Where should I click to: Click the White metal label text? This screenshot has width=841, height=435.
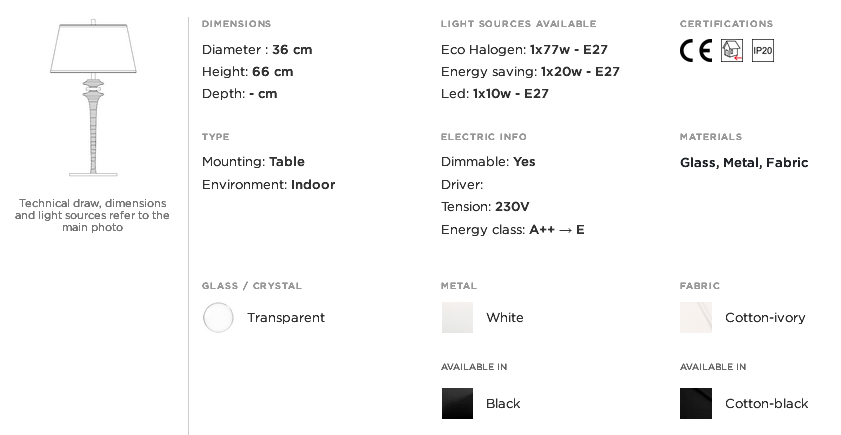pos(505,318)
